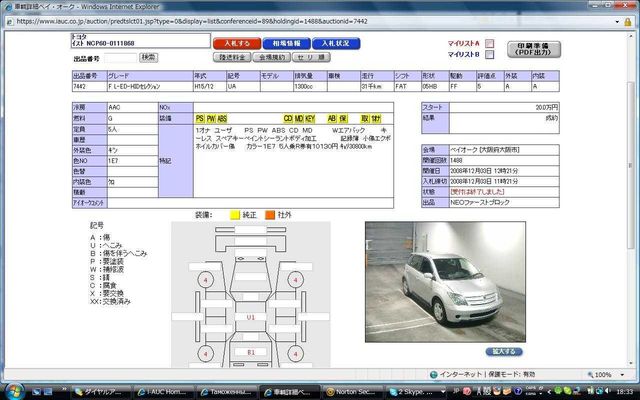Focus the 出品番号 lot number input field
The image size is (640, 400).
point(120,58)
